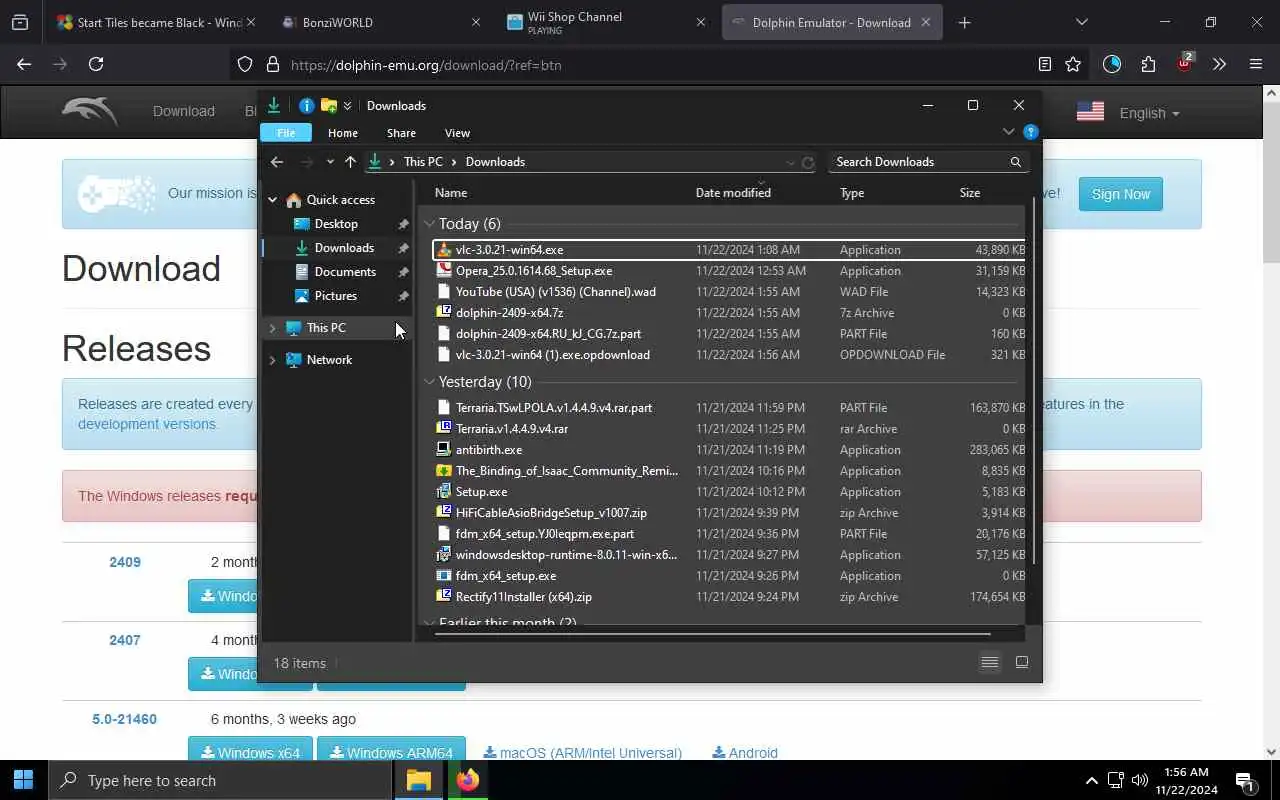This screenshot has width=1280, height=800.
Task: Collapse the Yesterday (10) group
Action: point(429,382)
